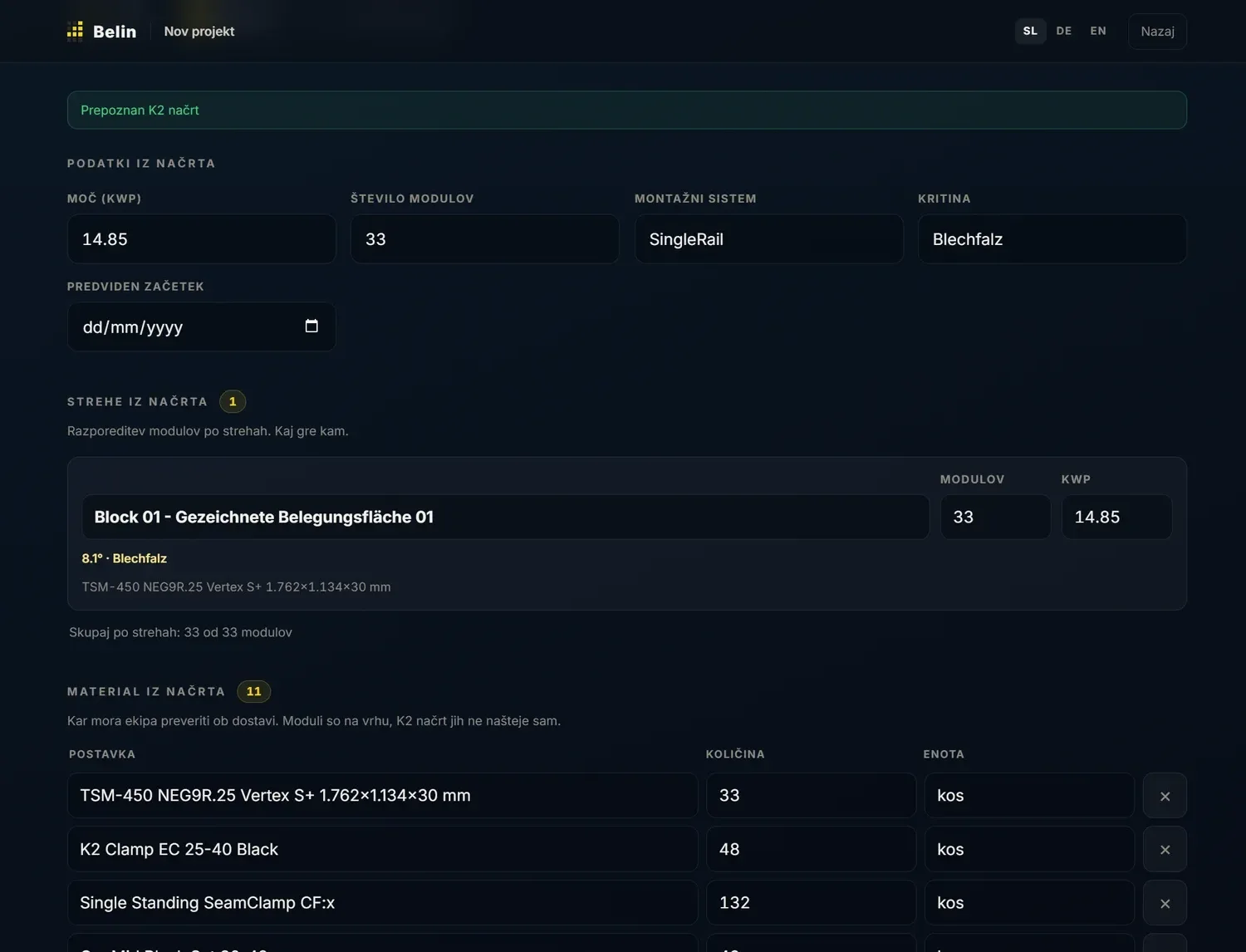
Task: Remove the K2 Clamp EC 25-40 Black row
Action: click(x=1165, y=849)
